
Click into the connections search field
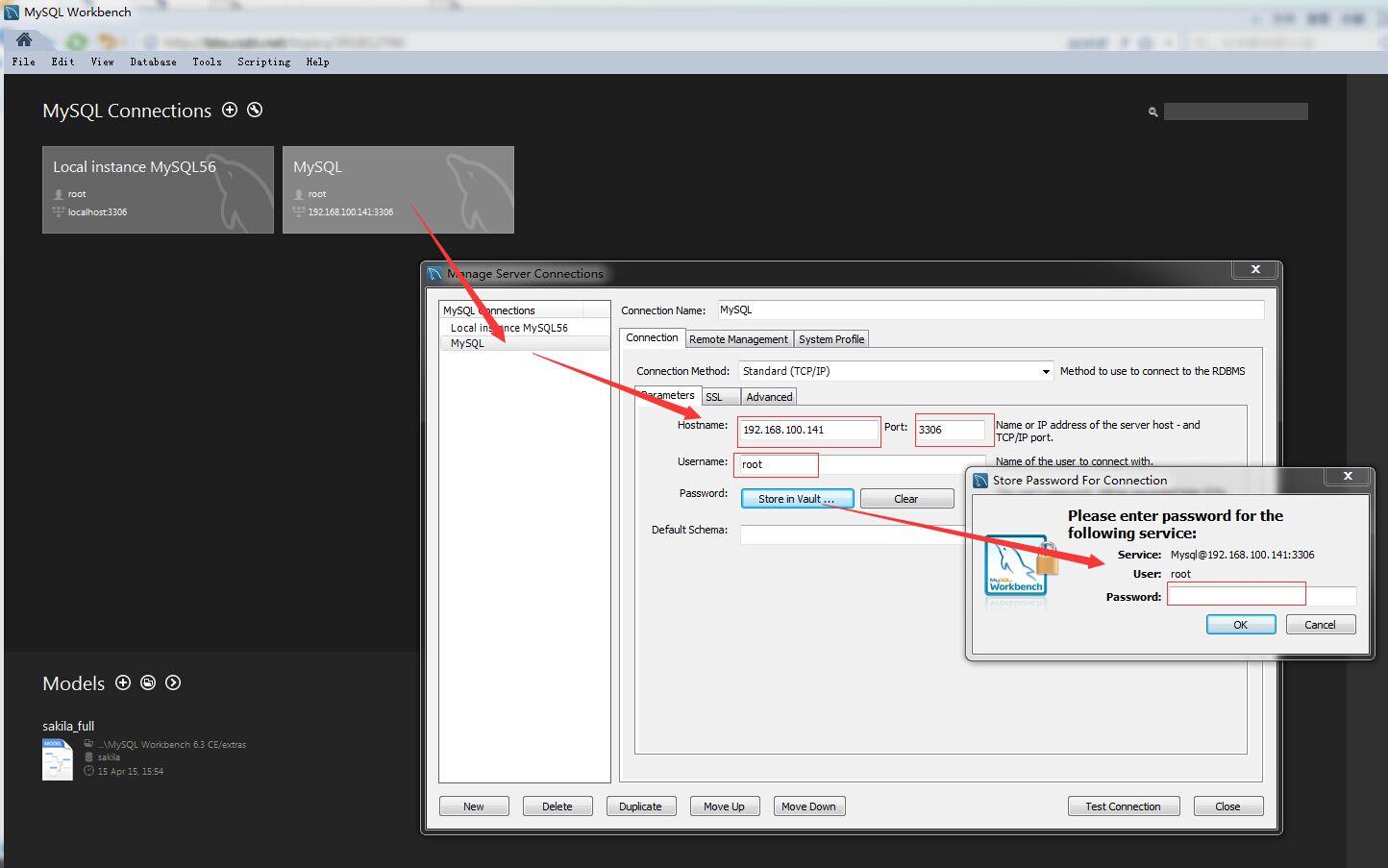click(1235, 112)
